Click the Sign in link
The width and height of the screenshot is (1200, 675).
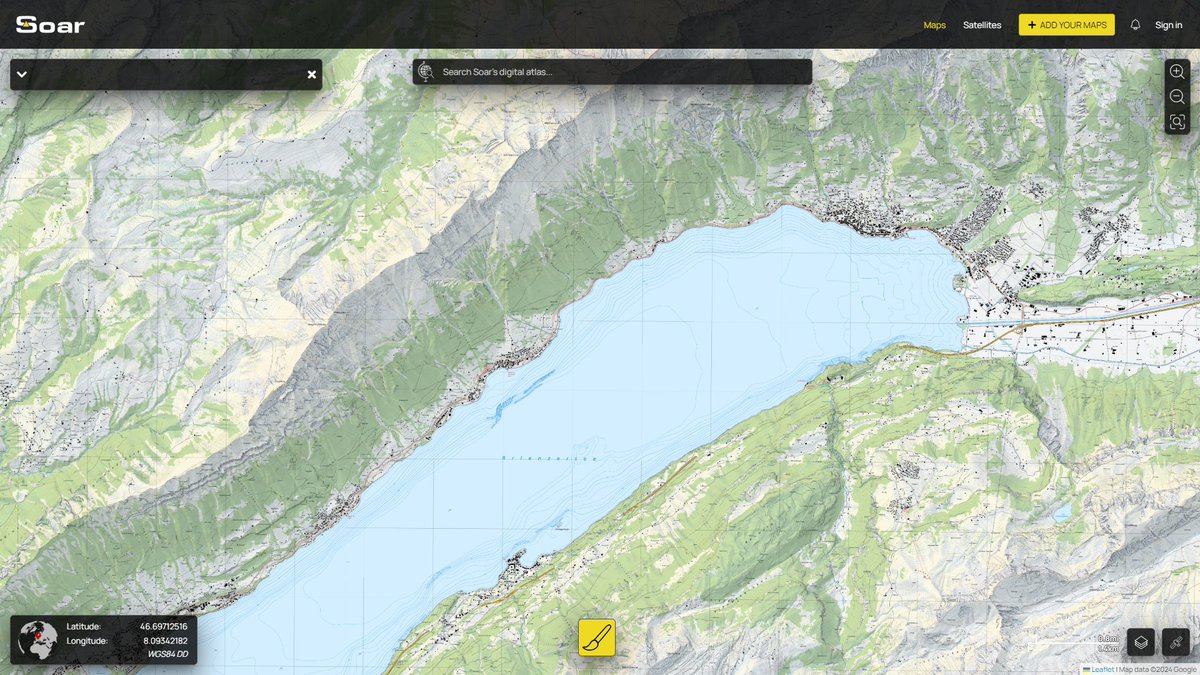click(1168, 25)
